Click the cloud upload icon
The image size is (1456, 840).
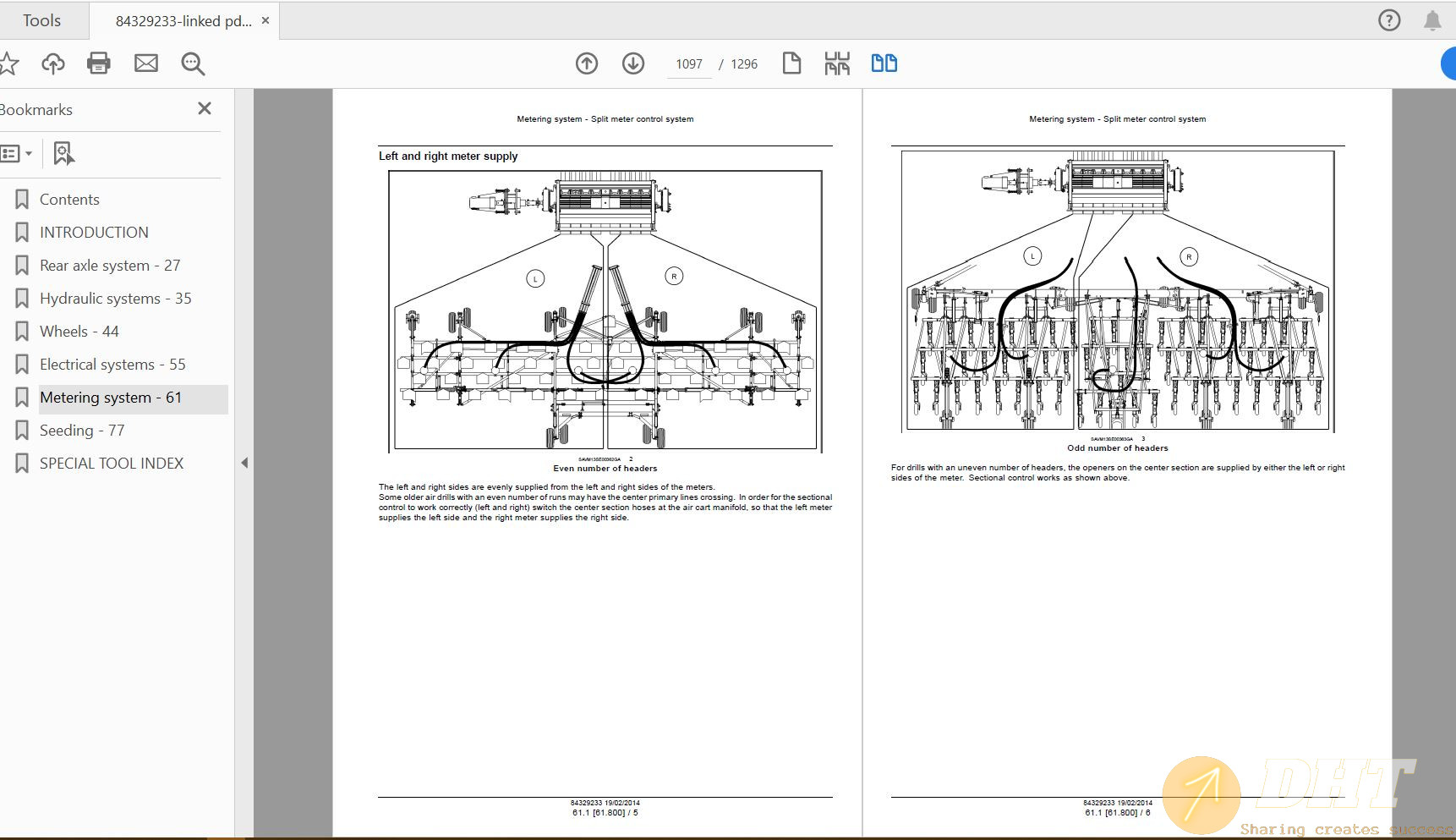[x=53, y=63]
